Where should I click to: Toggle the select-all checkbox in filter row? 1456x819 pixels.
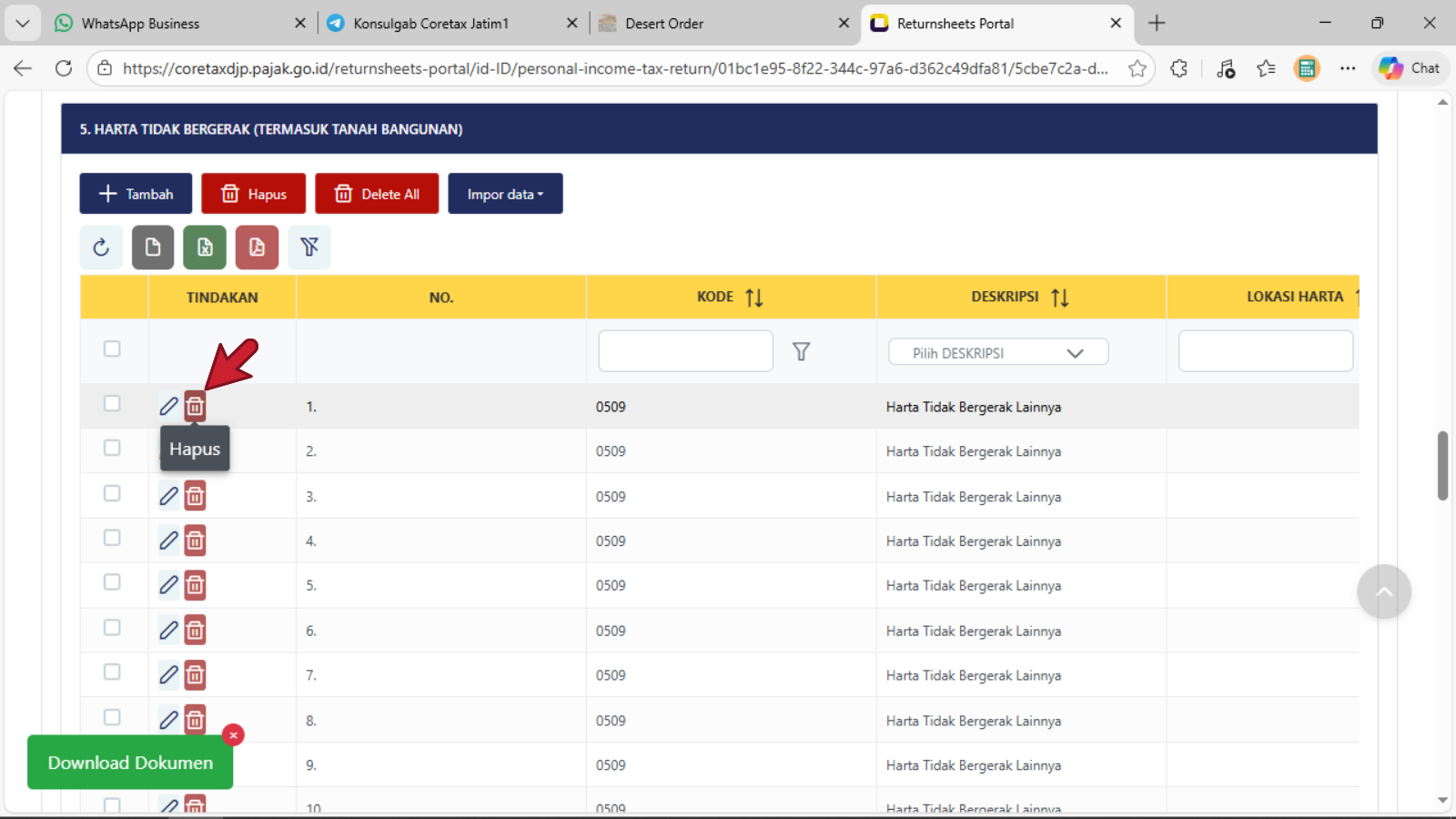[112, 349]
